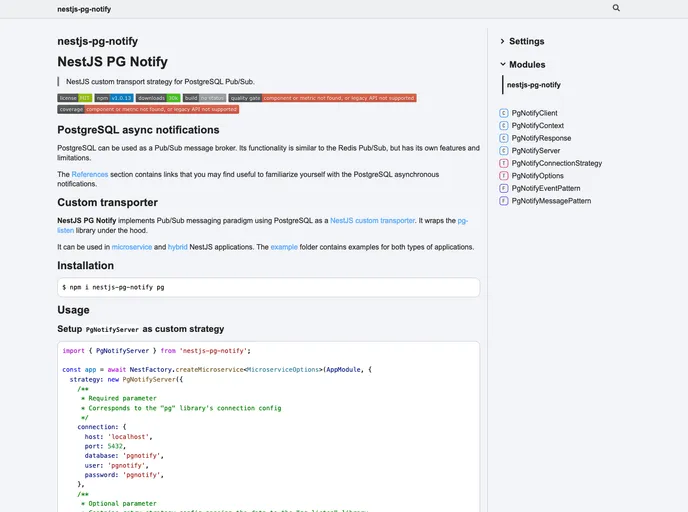Expand the Settings section chevron
Image resolution: width=688 pixels, height=512 pixels.
coord(502,41)
